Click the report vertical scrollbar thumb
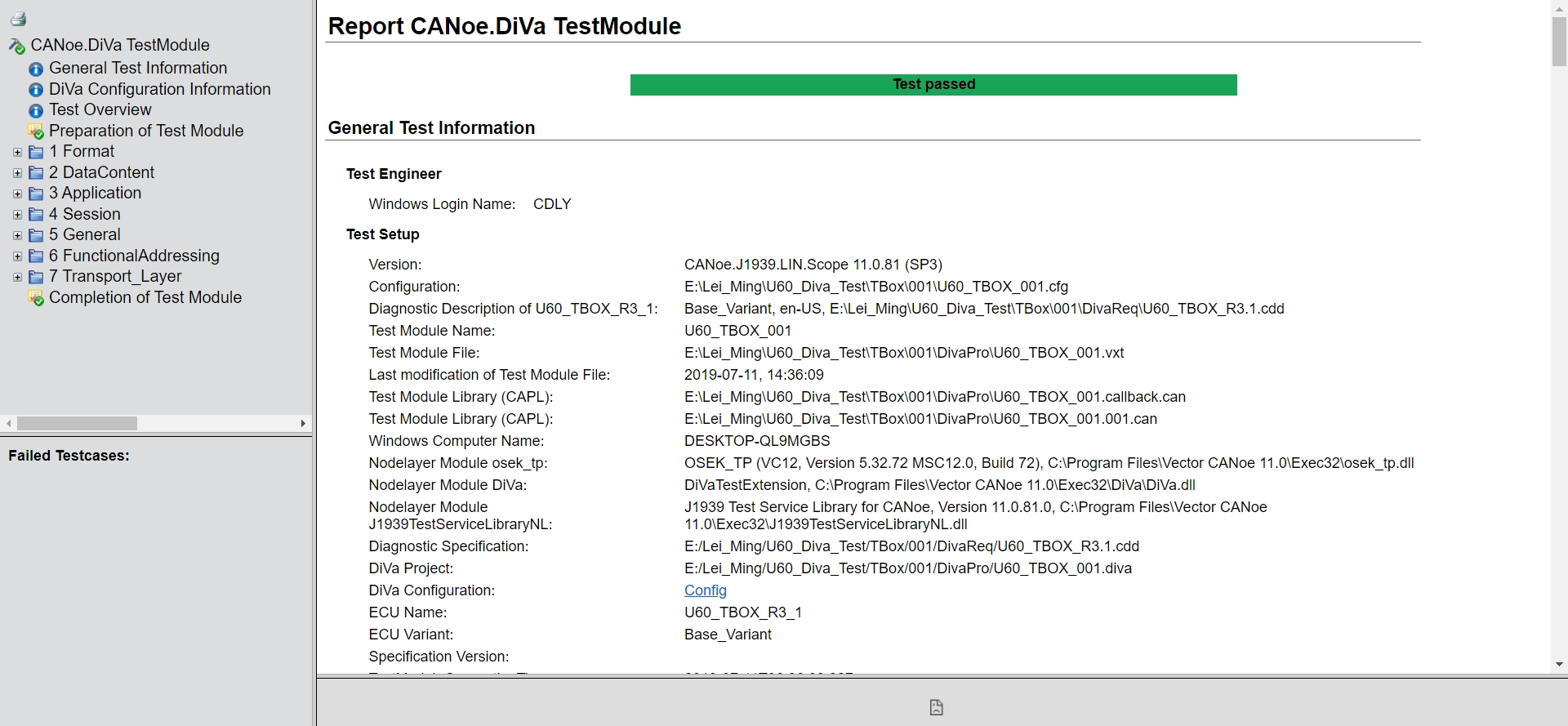Image resolution: width=1568 pixels, height=726 pixels. [1559, 41]
